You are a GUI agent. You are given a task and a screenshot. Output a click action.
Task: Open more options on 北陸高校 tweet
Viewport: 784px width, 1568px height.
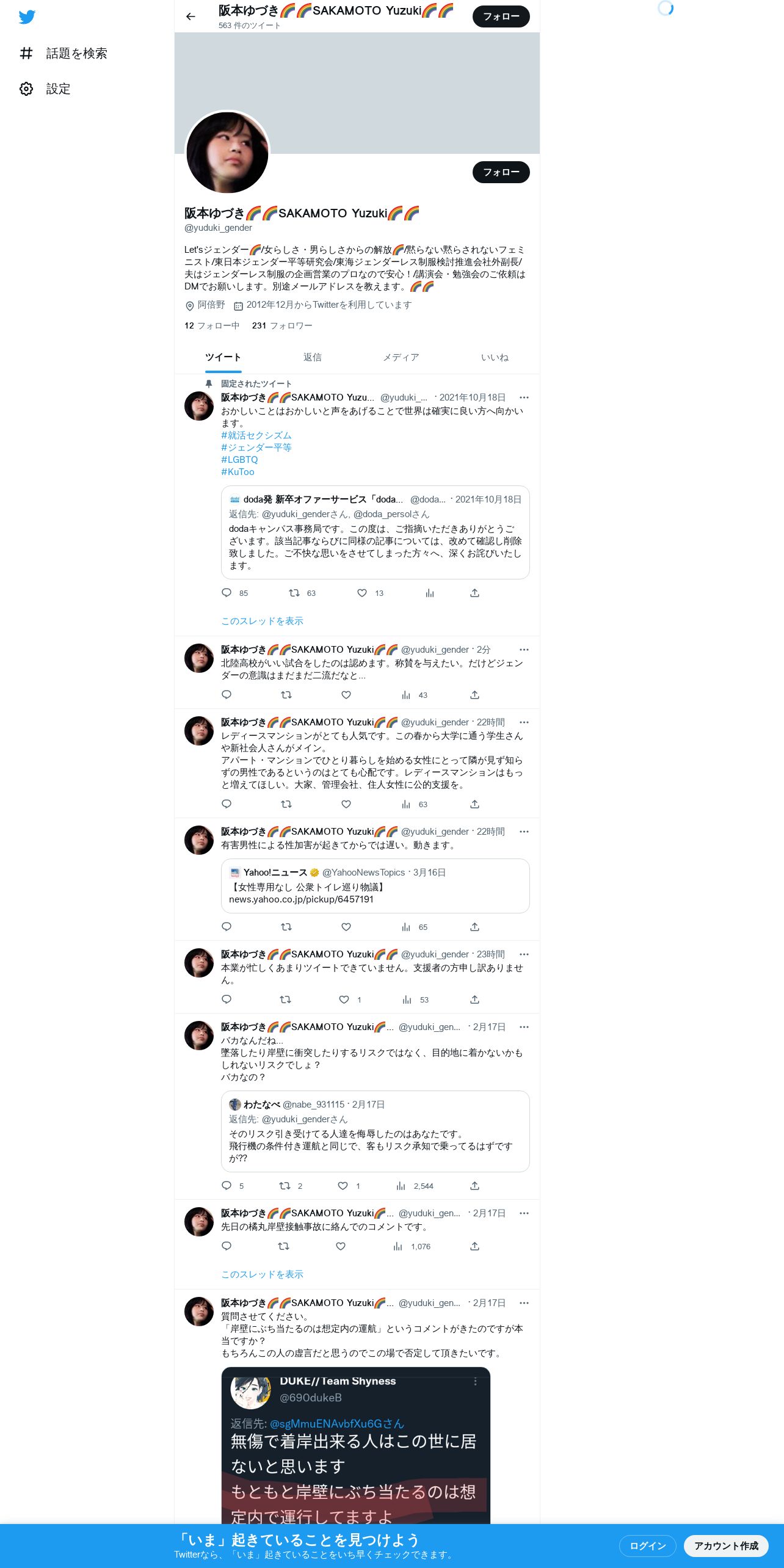pos(524,650)
